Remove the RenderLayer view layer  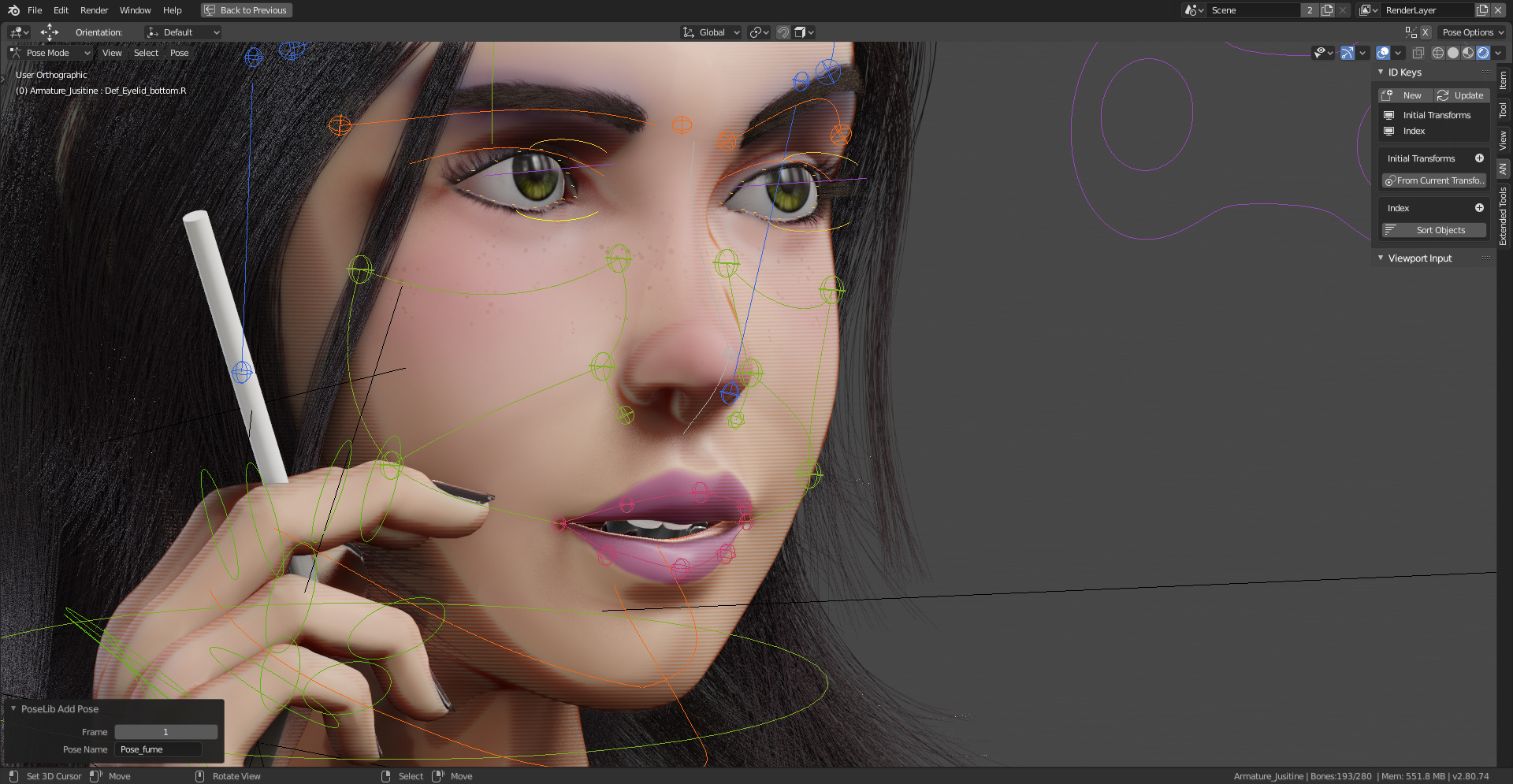1498,10
